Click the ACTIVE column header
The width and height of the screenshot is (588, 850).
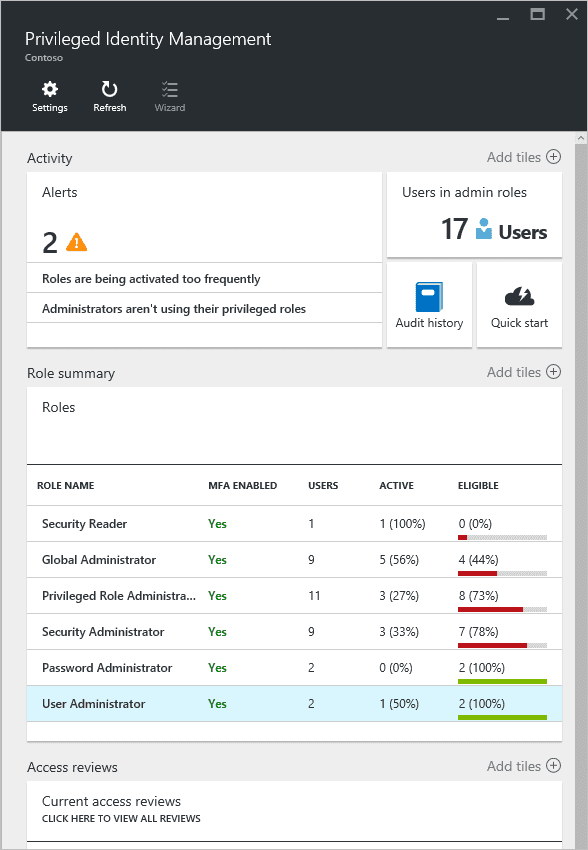(396, 486)
